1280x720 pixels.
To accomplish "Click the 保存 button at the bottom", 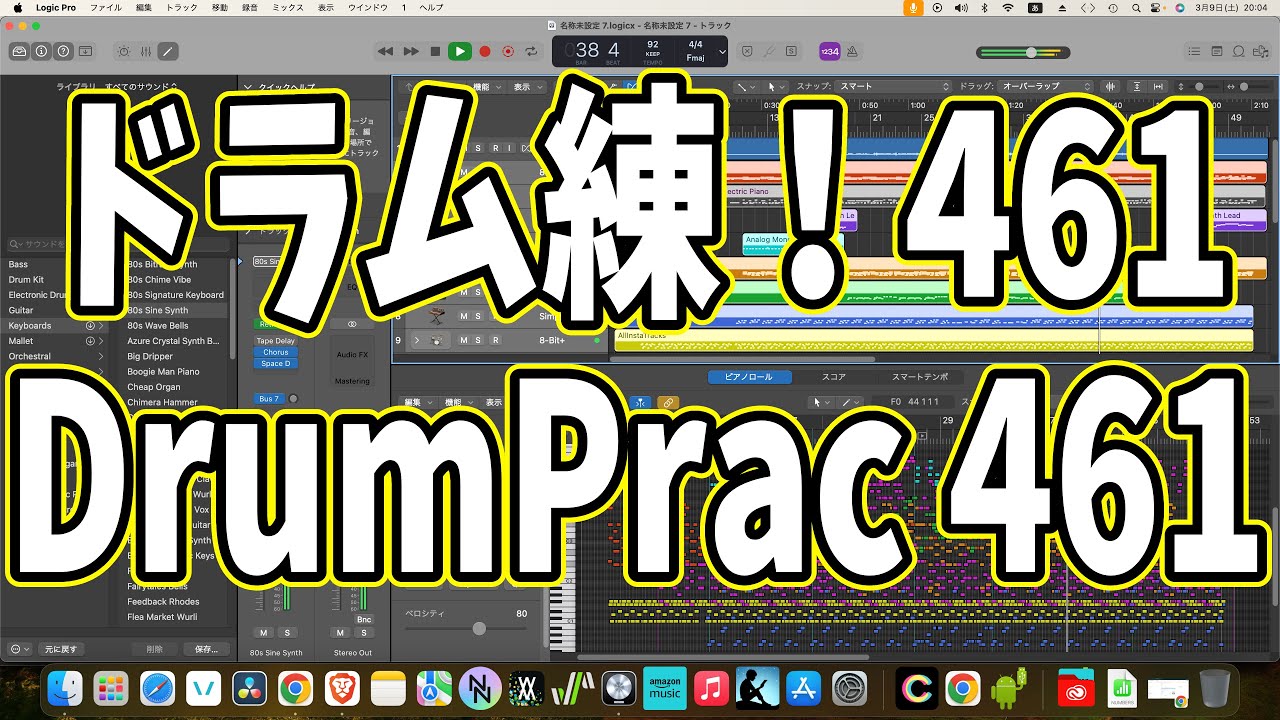I will (x=206, y=648).
